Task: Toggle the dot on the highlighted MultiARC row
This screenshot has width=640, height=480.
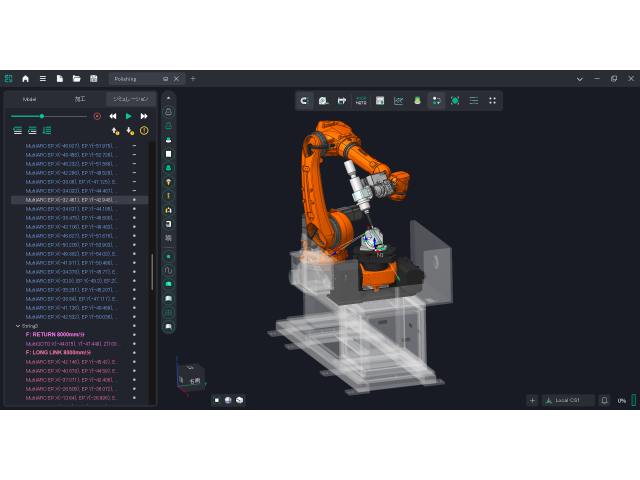Action: (134, 200)
